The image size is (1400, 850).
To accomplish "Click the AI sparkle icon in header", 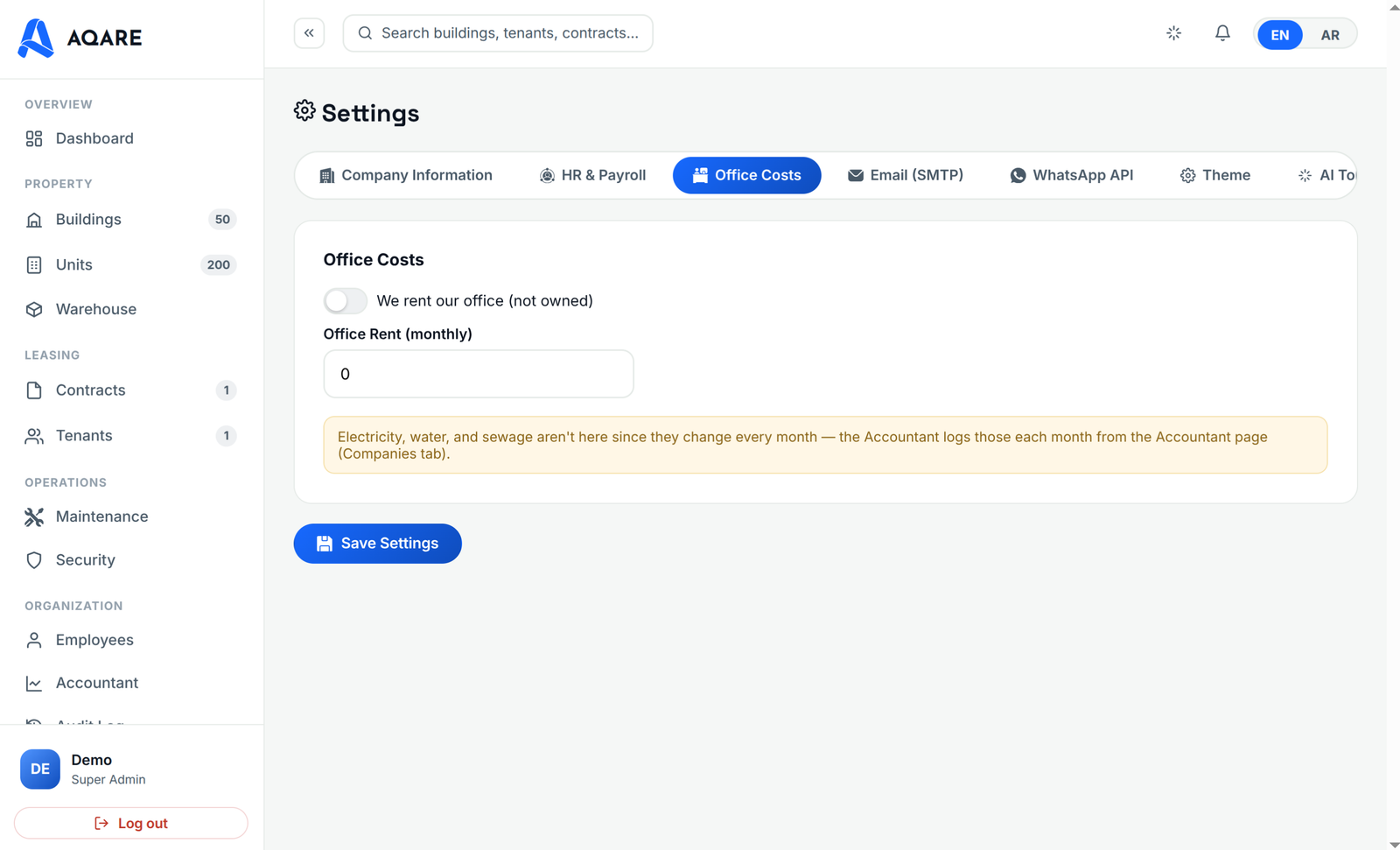I will 1174,33.
